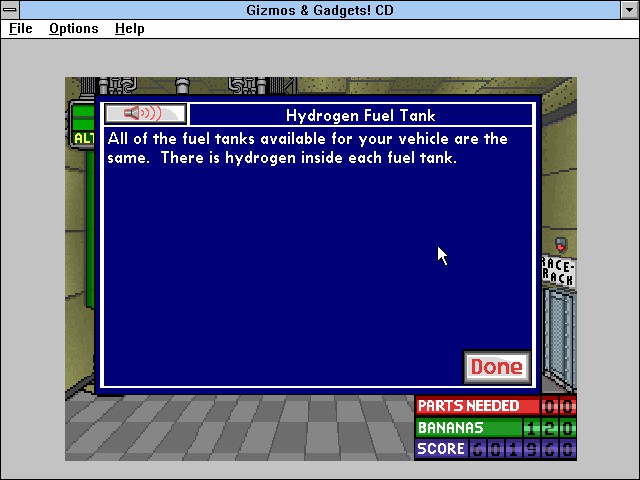This screenshot has width=640, height=480.
Task: Click the SCORE display
Action: click(x=496, y=449)
